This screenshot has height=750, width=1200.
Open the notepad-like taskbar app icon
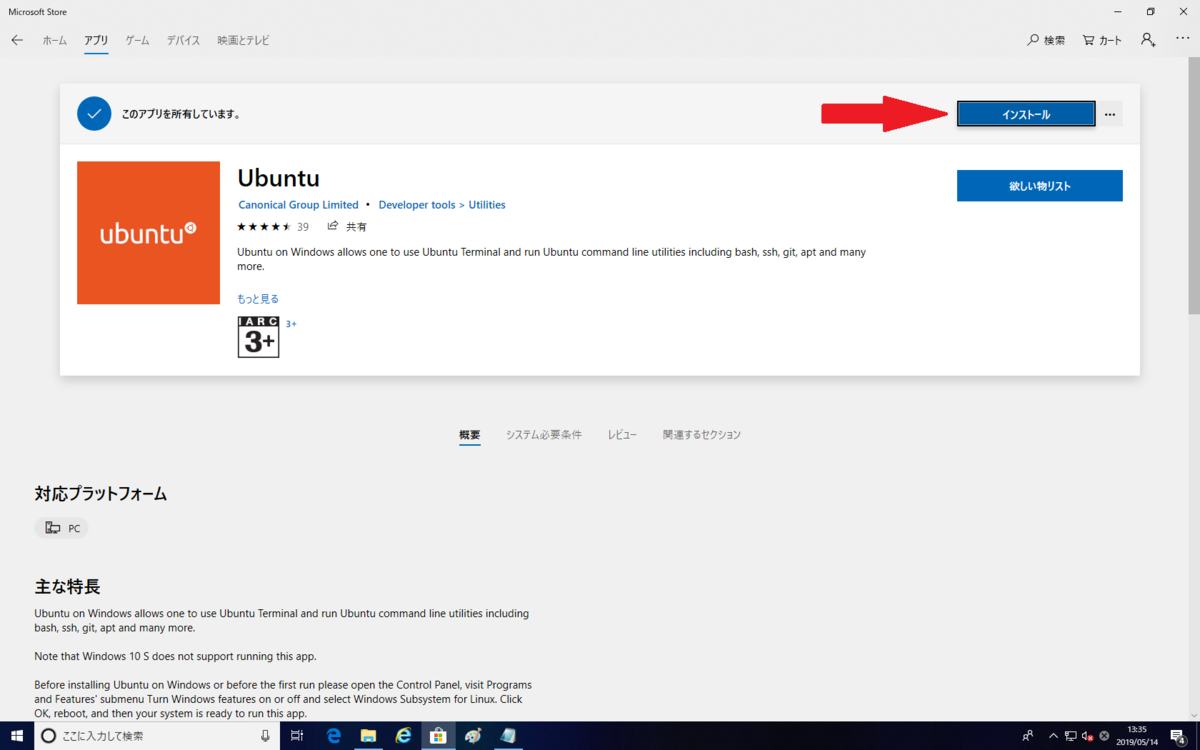(x=508, y=735)
